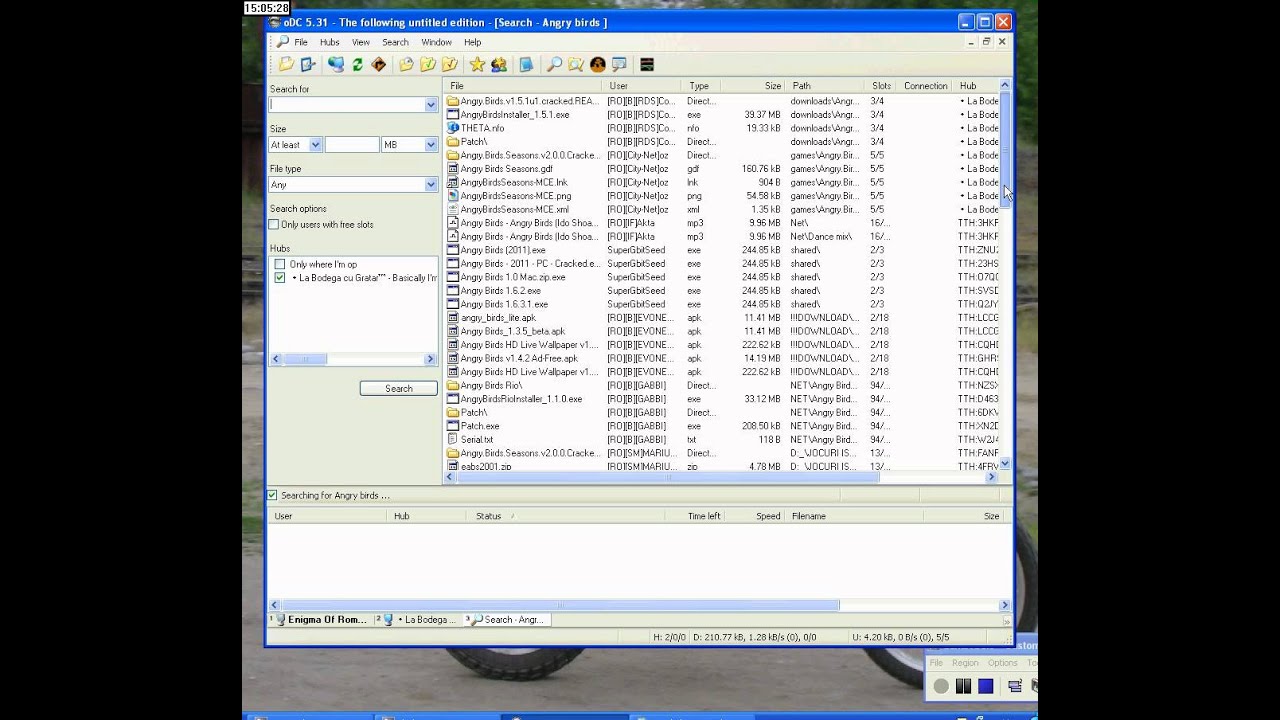This screenshot has height=720, width=1280.
Task: Expand the Search for history dropdown
Action: pos(431,105)
